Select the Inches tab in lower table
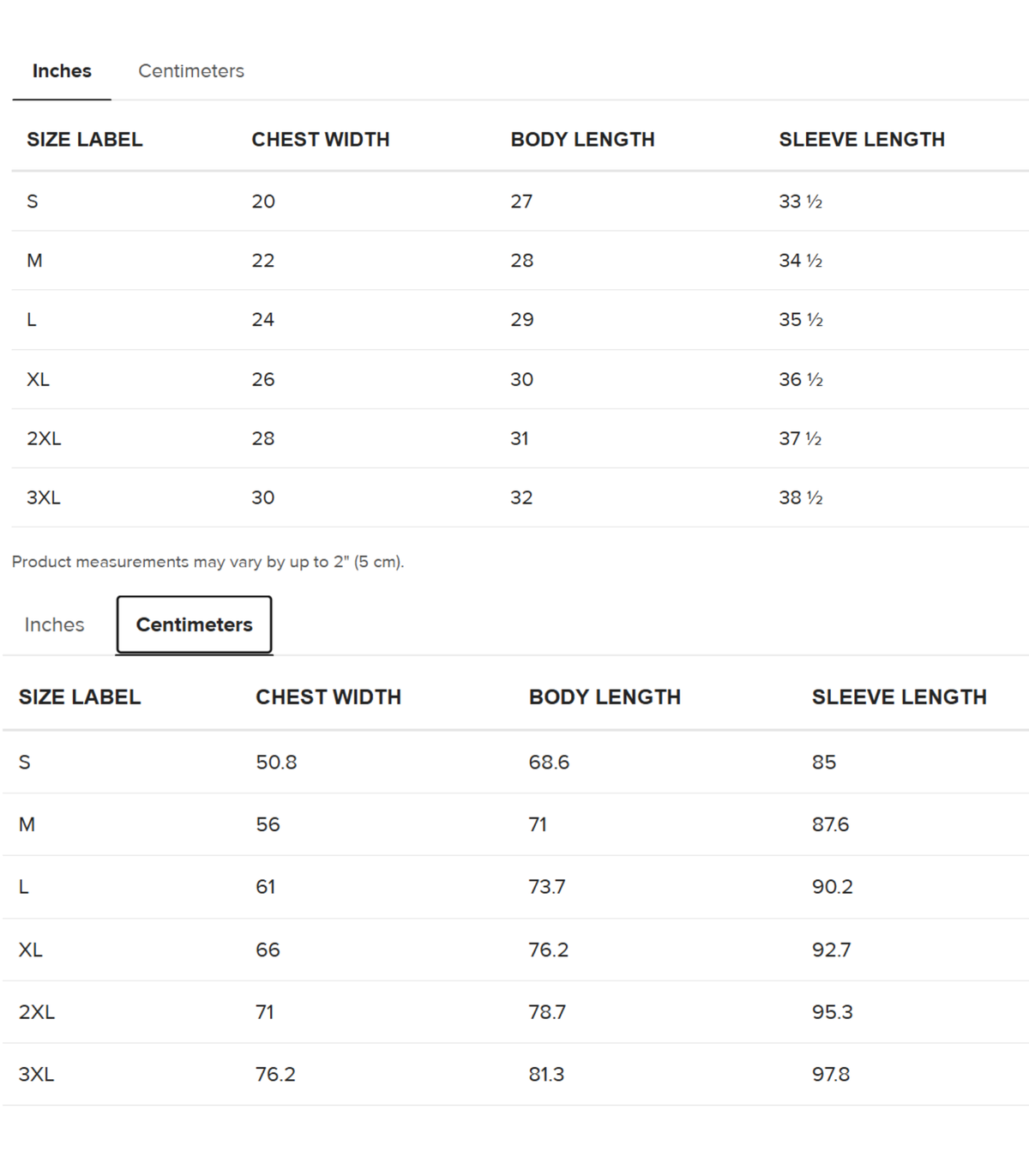Screen dimensions: 1029x1176 pos(54,624)
